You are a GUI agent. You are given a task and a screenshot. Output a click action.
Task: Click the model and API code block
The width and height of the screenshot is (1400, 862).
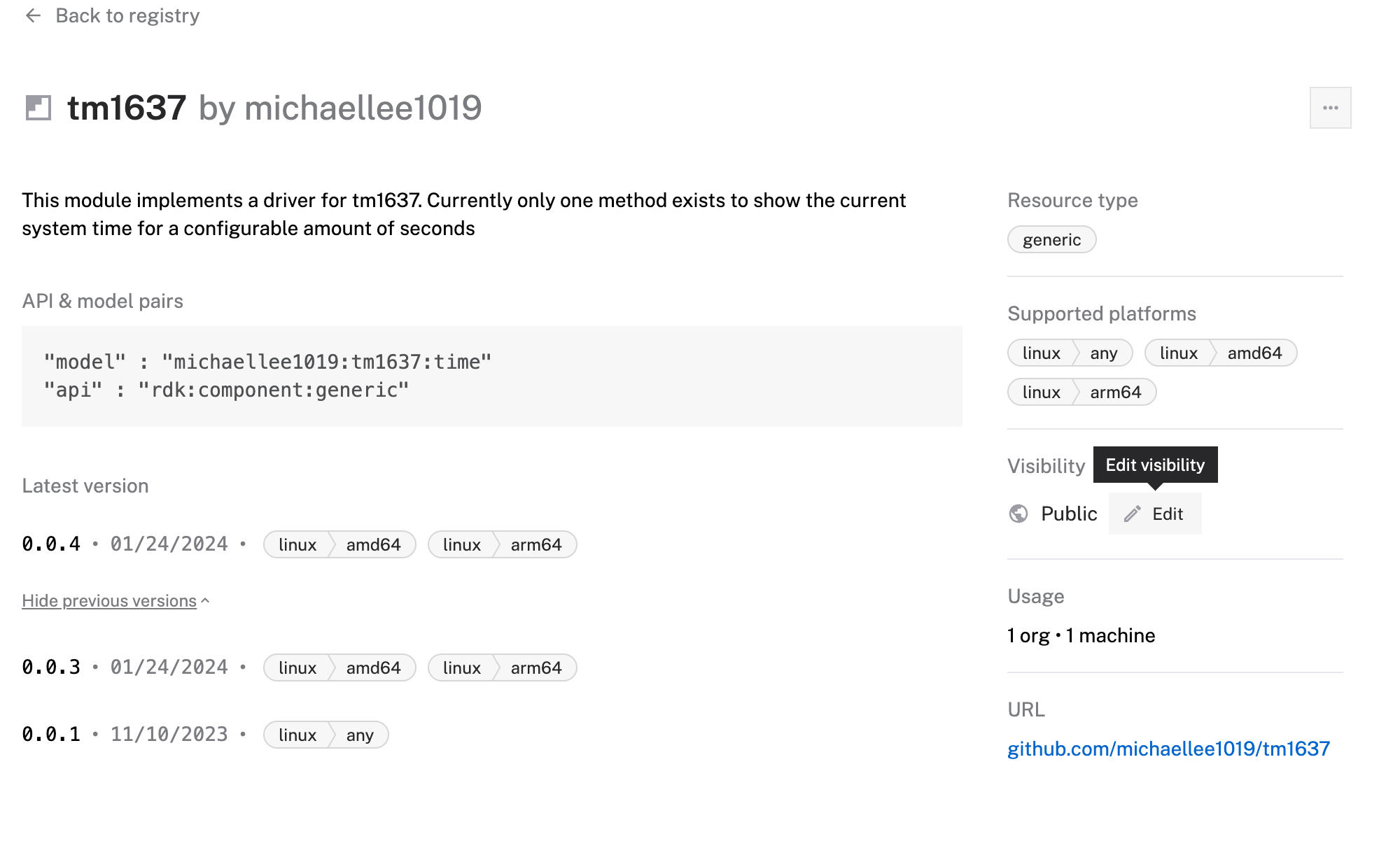(x=491, y=376)
